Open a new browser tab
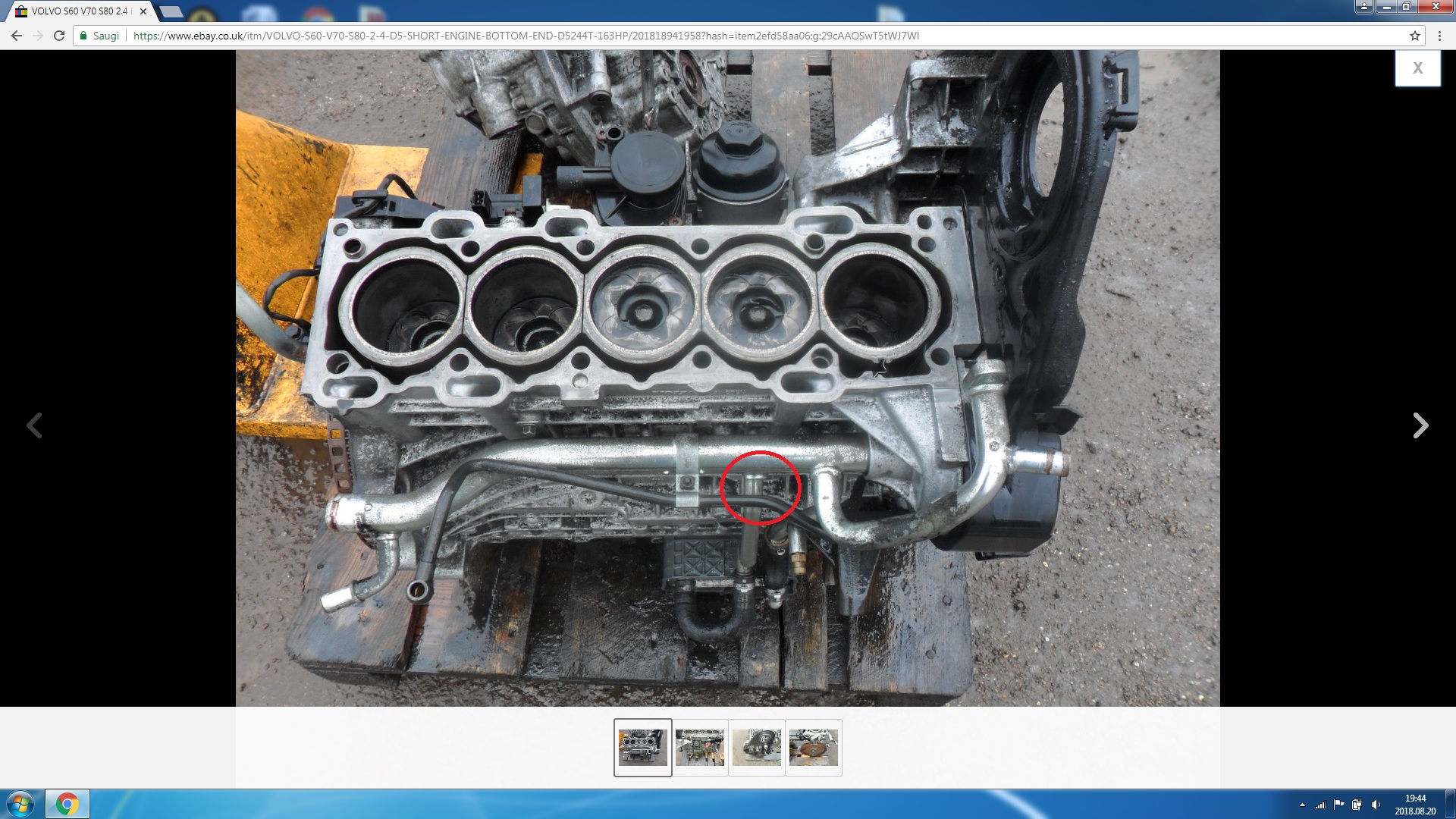Screen dimensions: 1456x819 [171, 11]
